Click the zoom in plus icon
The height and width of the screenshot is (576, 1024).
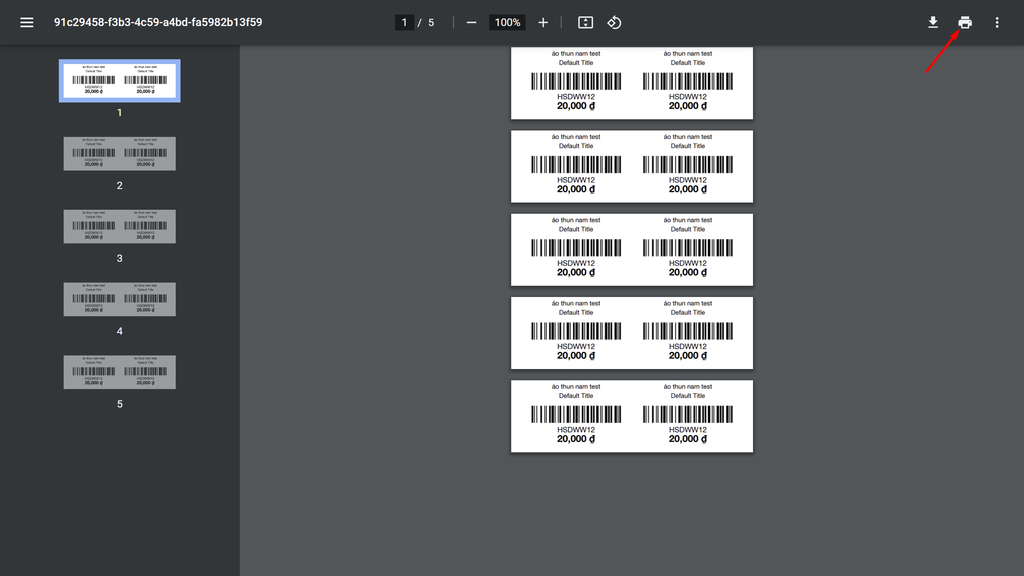pyautogui.click(x=543, y=22)
